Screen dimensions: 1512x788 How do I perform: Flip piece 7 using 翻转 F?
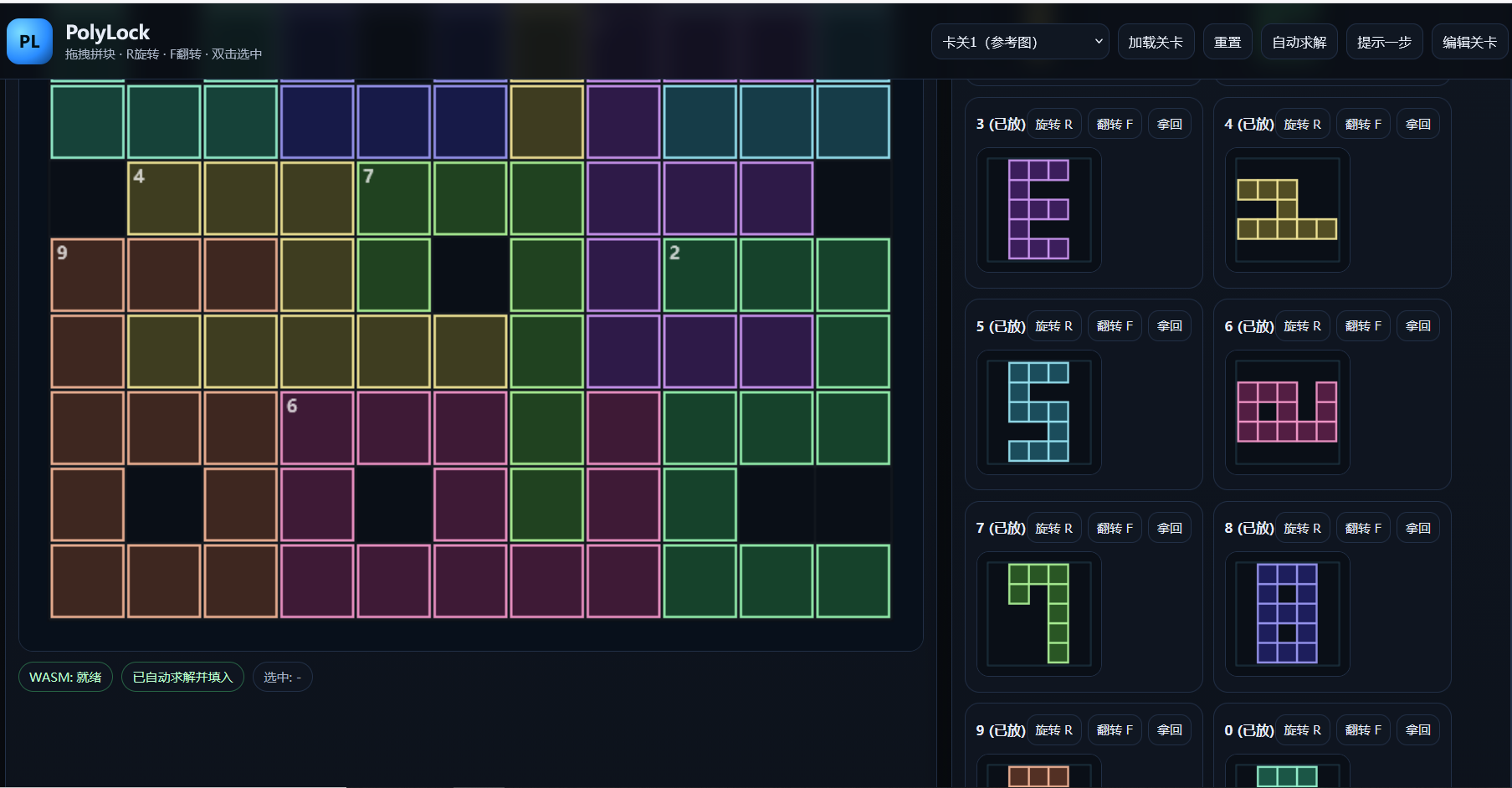pos(1114,527)
